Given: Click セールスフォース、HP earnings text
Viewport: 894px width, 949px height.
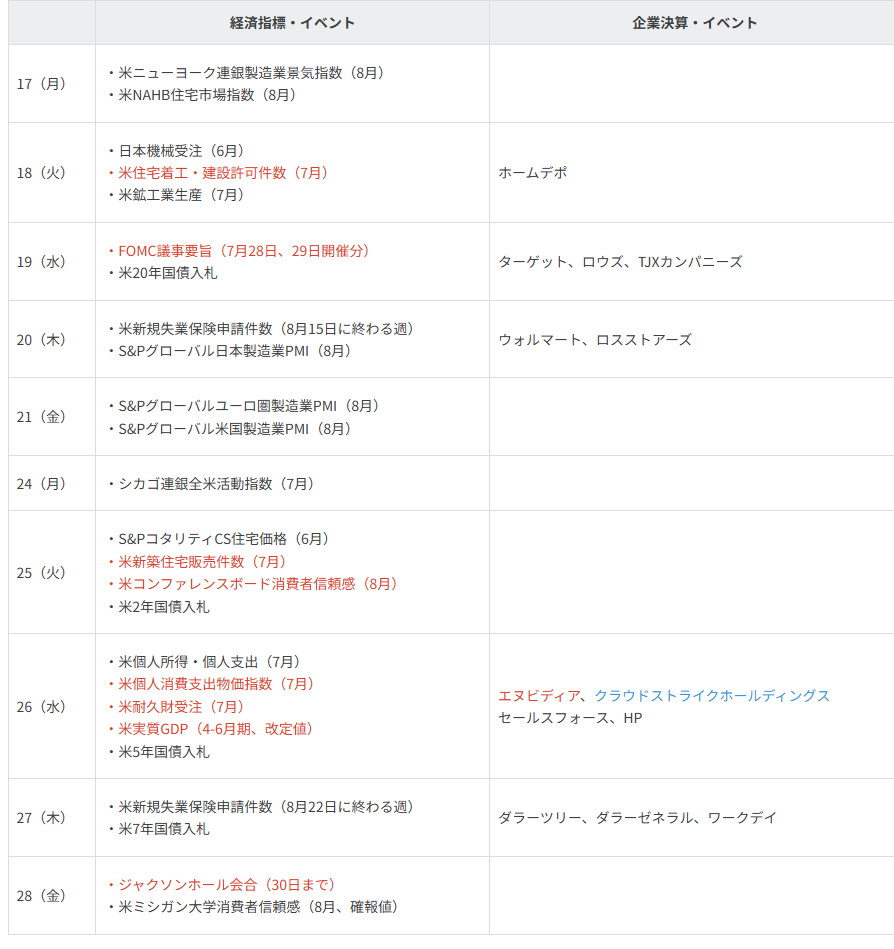Looking at the screenshot, I should pos(570,718).
